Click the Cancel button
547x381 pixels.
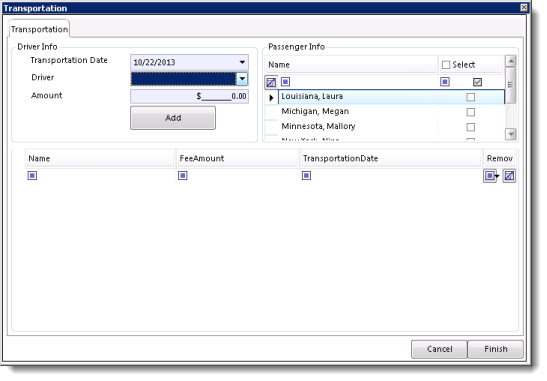tap(439, 349)
